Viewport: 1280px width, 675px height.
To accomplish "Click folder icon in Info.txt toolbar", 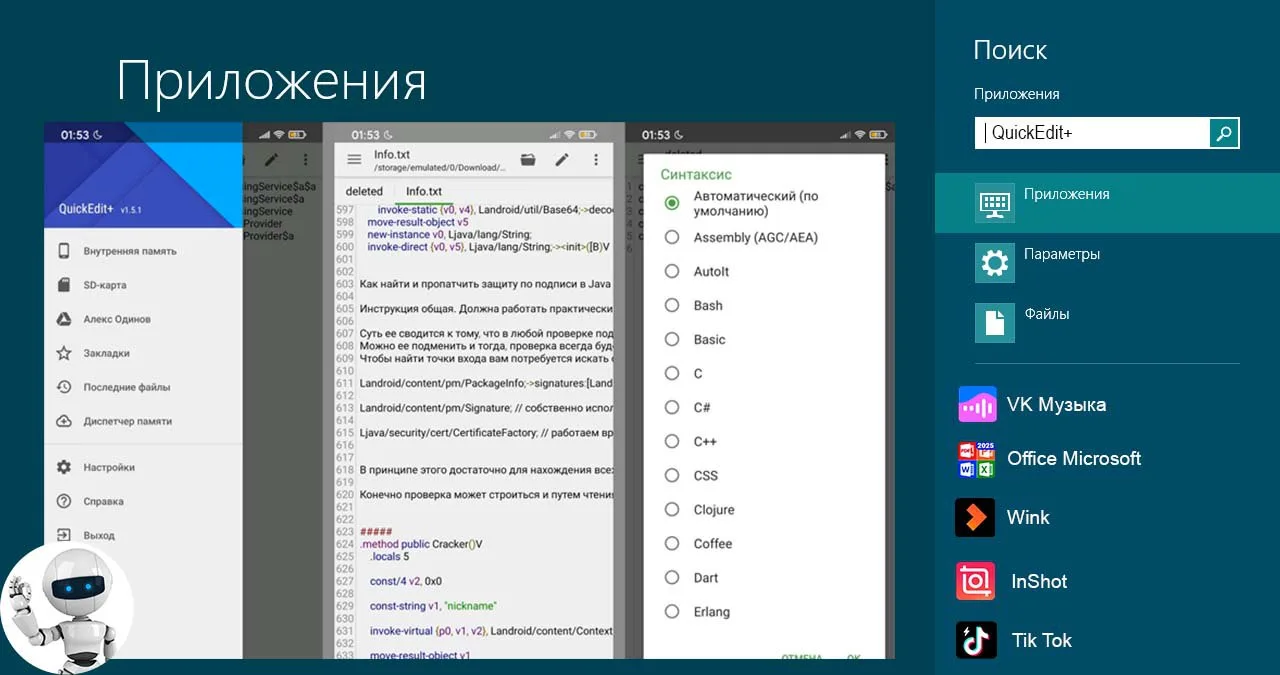I will coord(528,159).
